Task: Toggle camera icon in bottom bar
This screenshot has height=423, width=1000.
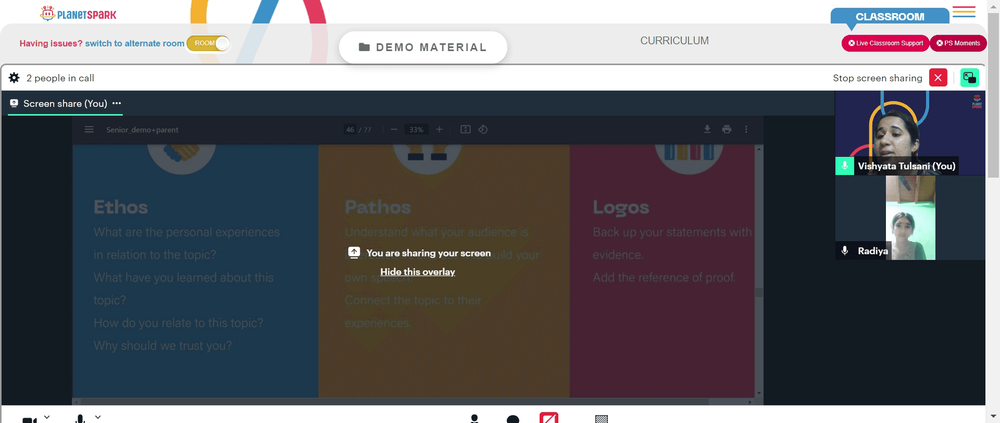Action: [x=29, y=420]
